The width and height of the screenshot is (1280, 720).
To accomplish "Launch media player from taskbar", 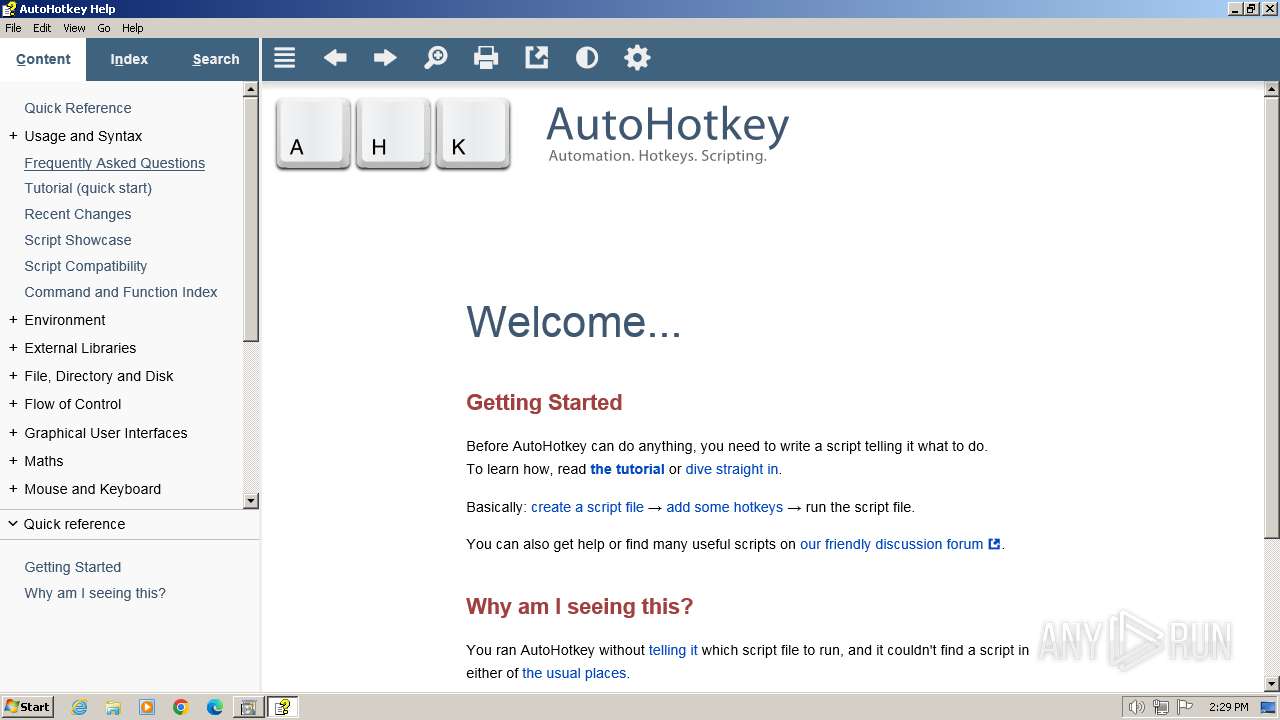I will [147, 707].
